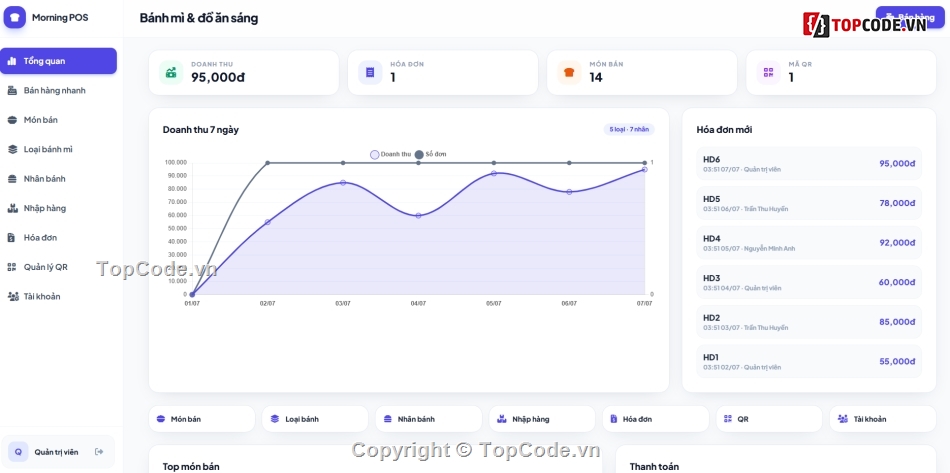Screen dimensions: 950x473
Task: Open invoice HD3 row
Action: [x=809, y=282]
